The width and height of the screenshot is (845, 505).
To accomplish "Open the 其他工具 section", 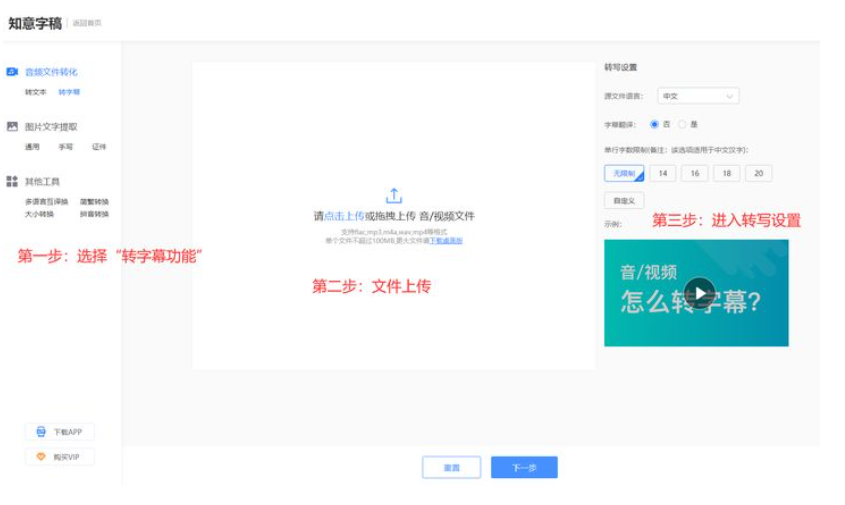I will coord(42,182).
